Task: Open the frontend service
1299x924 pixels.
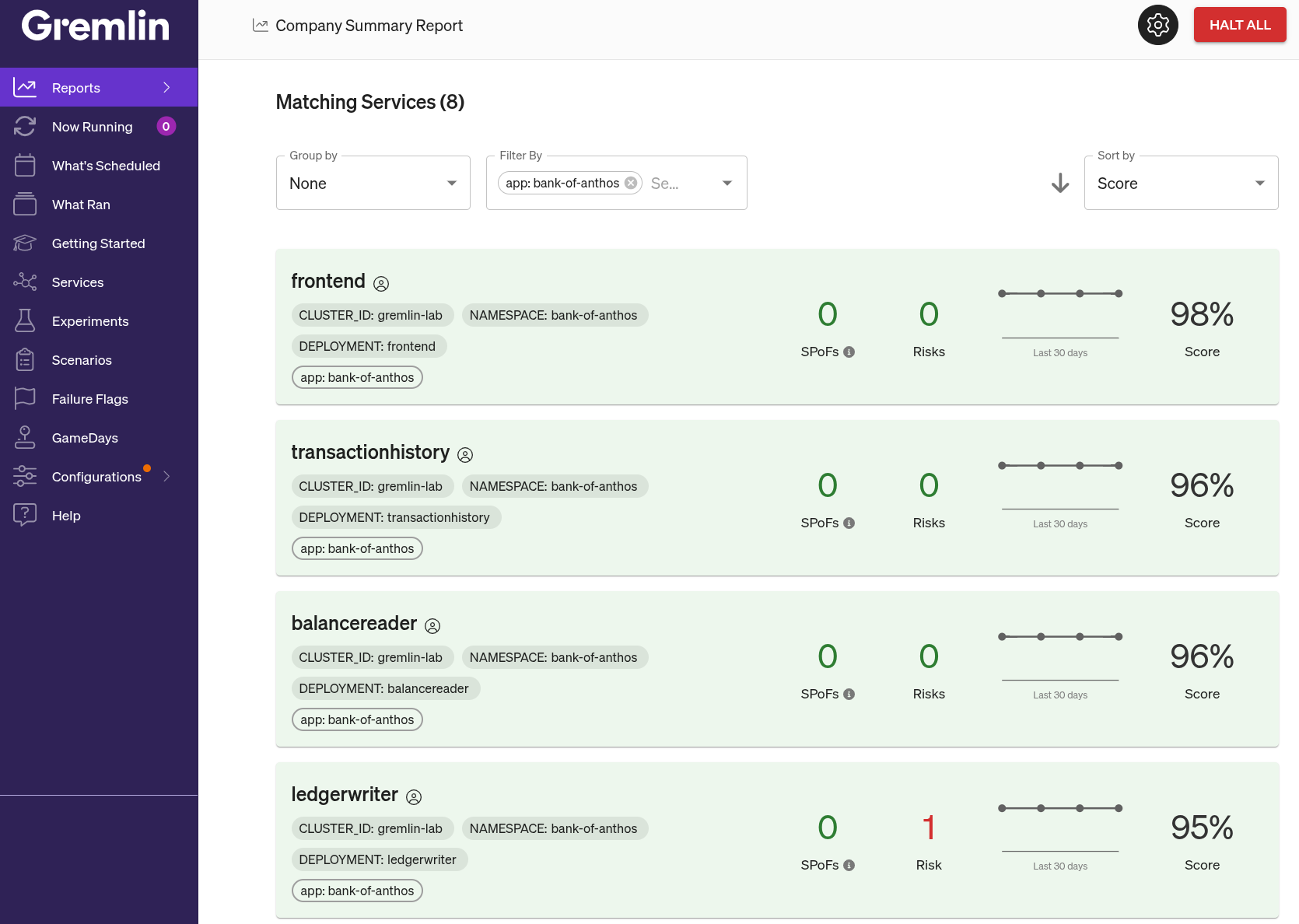Action: coord(328,281)
